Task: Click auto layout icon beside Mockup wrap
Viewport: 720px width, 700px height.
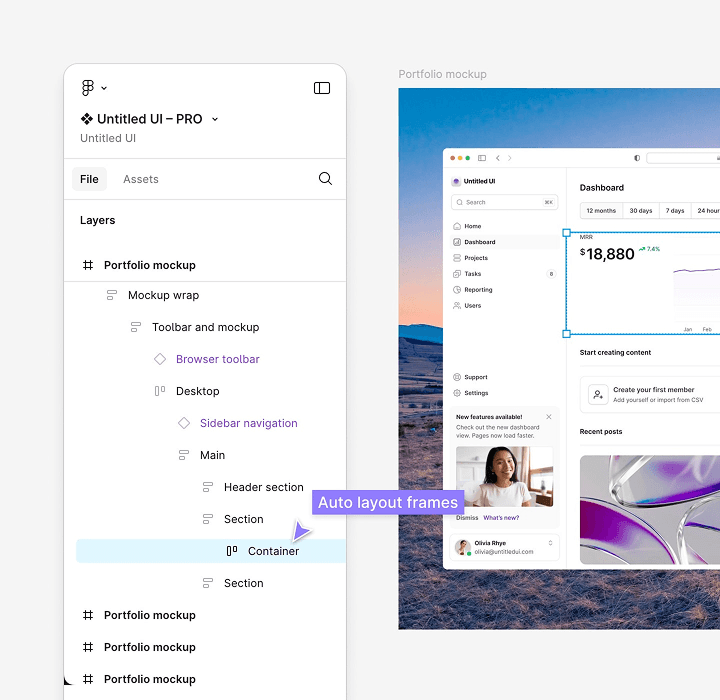Action: pyautogui.click(x=112, y=295)
